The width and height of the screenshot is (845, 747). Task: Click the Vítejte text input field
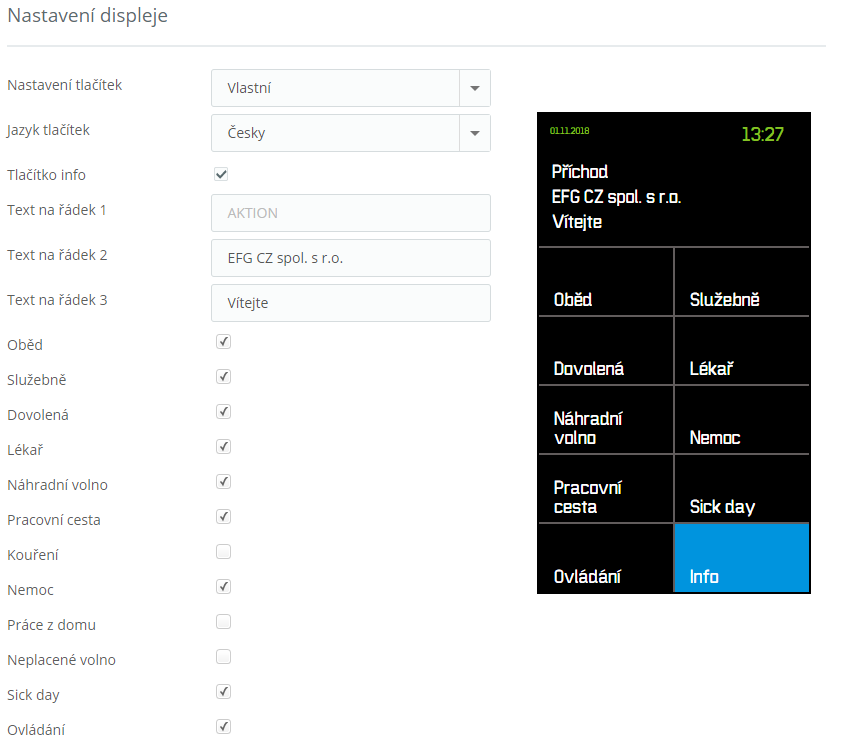[x=351, y=303]
